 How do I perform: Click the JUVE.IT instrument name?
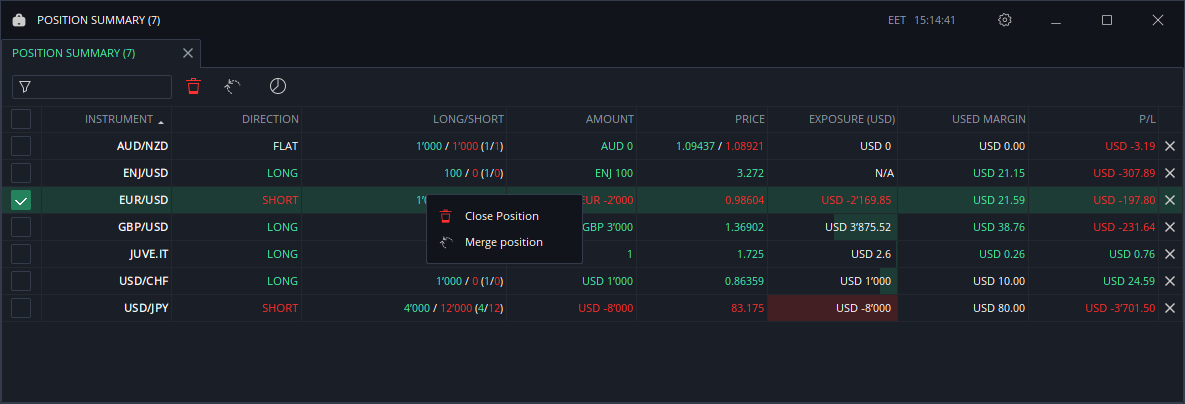click(148, 254)
